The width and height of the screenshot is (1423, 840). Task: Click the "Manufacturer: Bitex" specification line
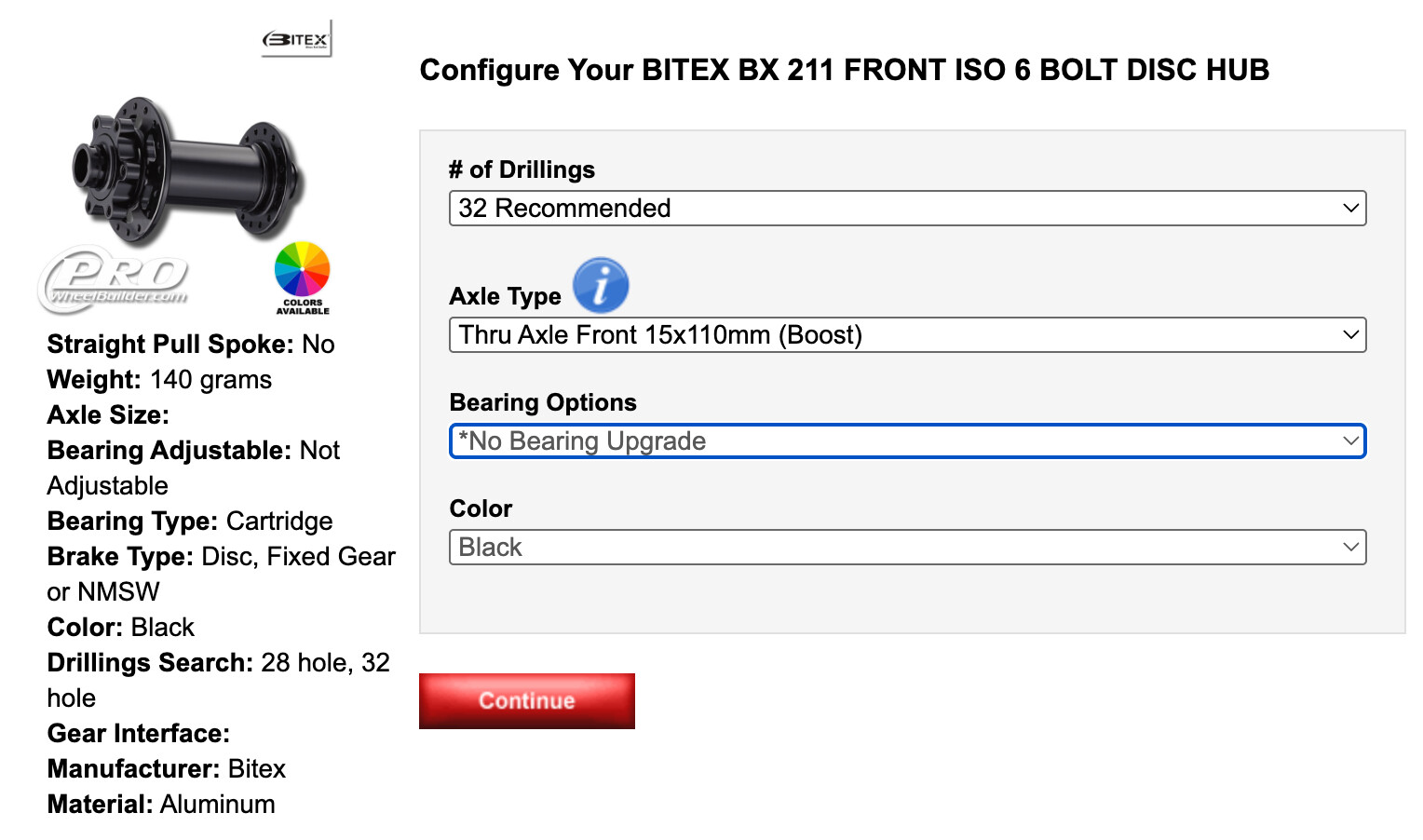[x=166, y=769]
